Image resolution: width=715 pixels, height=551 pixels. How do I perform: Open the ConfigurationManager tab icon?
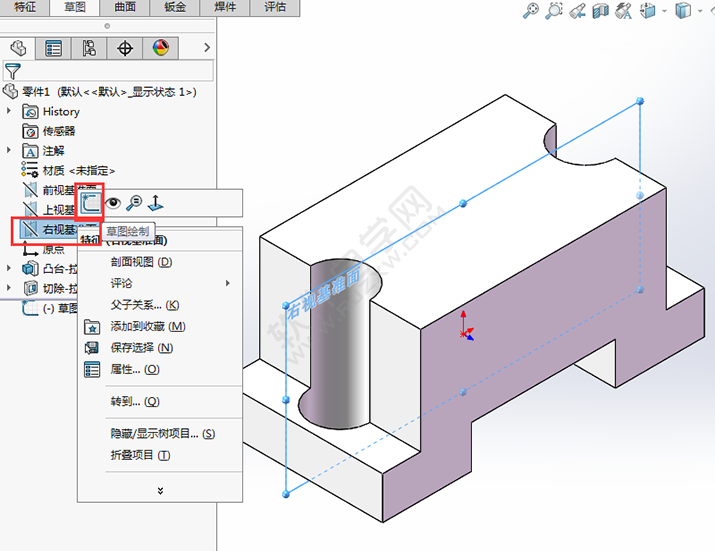[x=89, y=48]
